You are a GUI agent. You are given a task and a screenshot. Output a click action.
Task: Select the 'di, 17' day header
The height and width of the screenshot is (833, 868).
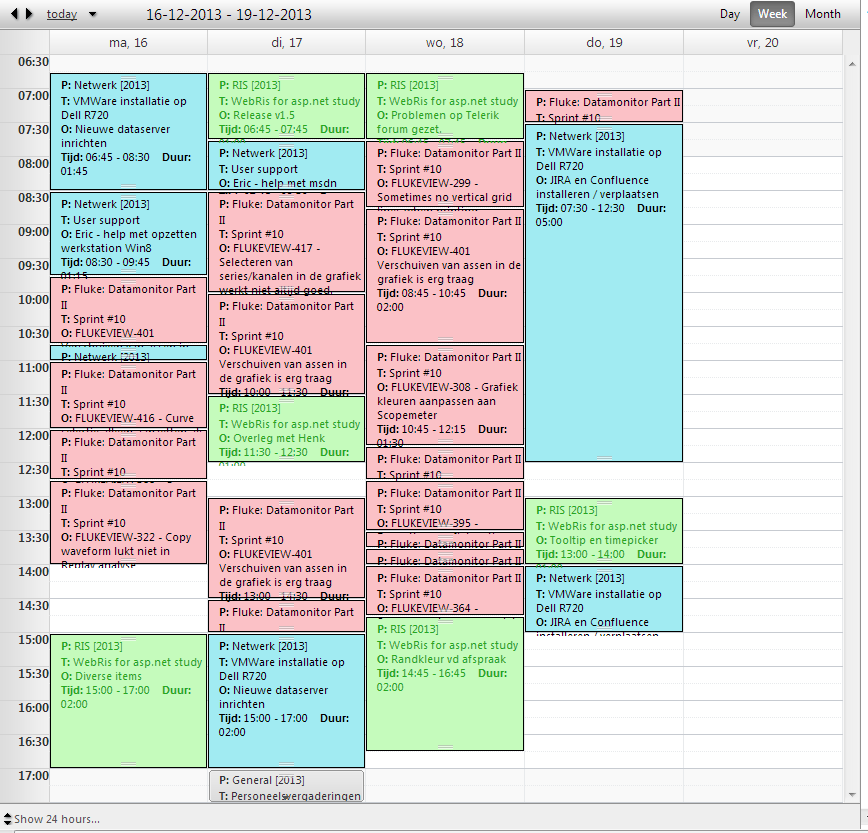[287, 43]
